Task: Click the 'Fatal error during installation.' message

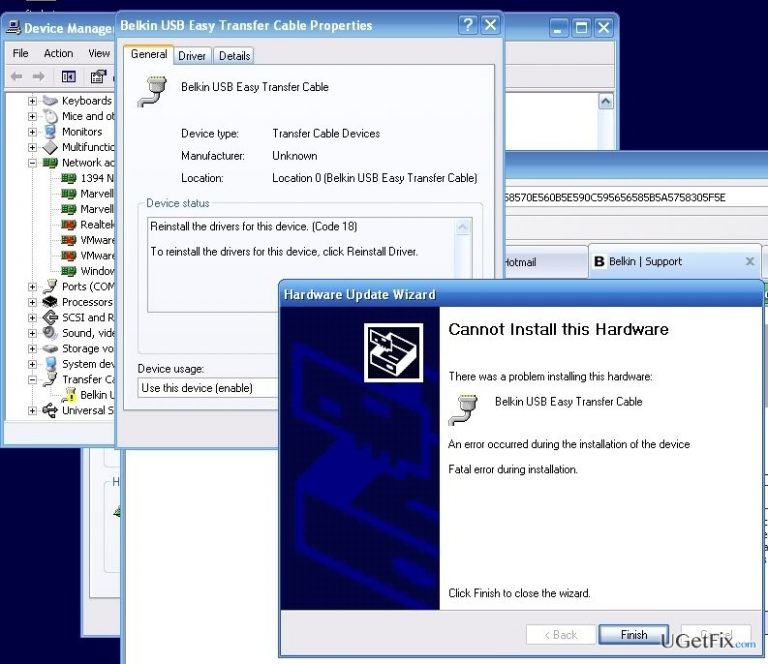Action: coord(513,469)
